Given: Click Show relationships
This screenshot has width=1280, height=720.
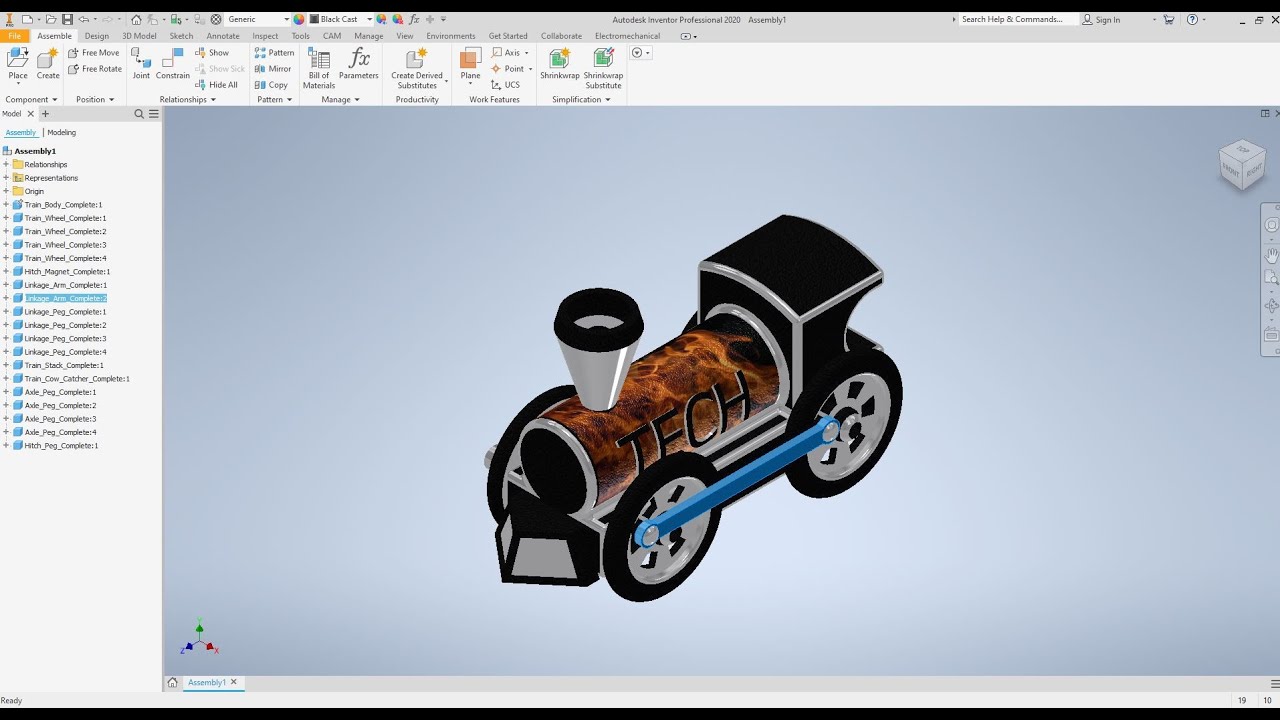Looking at the screenshot, I should coord(212,53).
